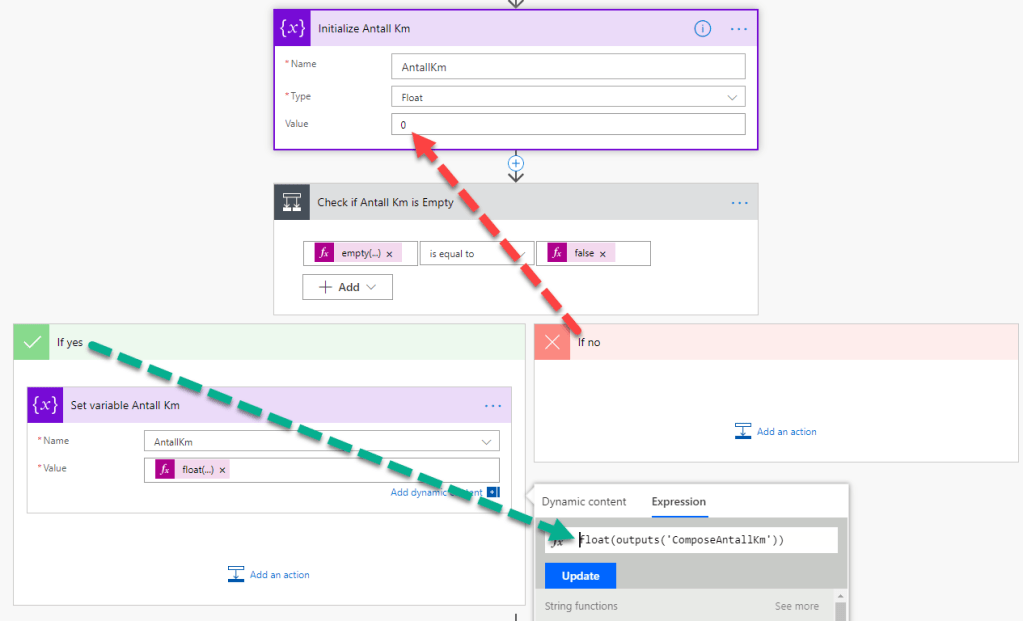Remove the float(...) expression token
Image resolution: width=1023 pixels, height=621 pixels.
[x=223, y=470]
